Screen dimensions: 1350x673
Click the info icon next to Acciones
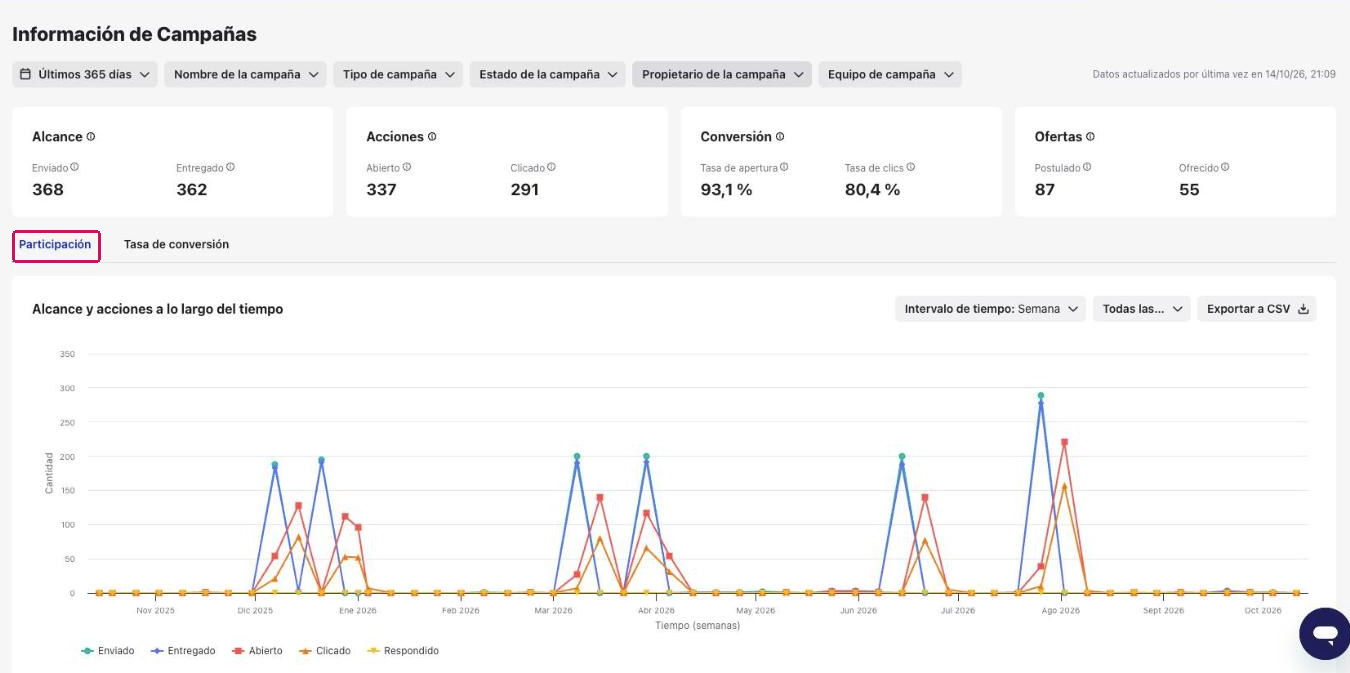(x=432, y=137)
